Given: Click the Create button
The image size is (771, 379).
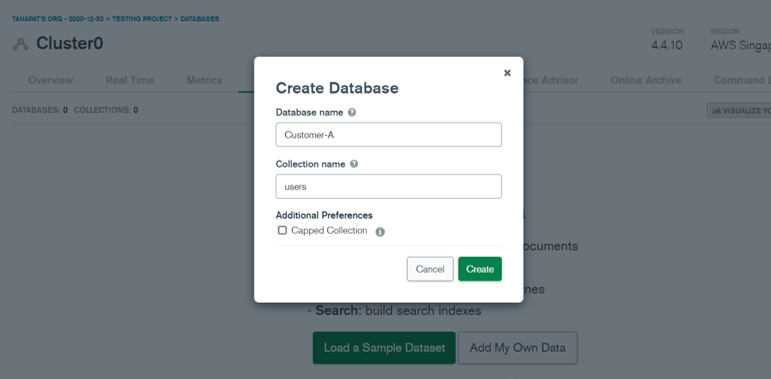Looking at the screenshot, I should point(480,269).
